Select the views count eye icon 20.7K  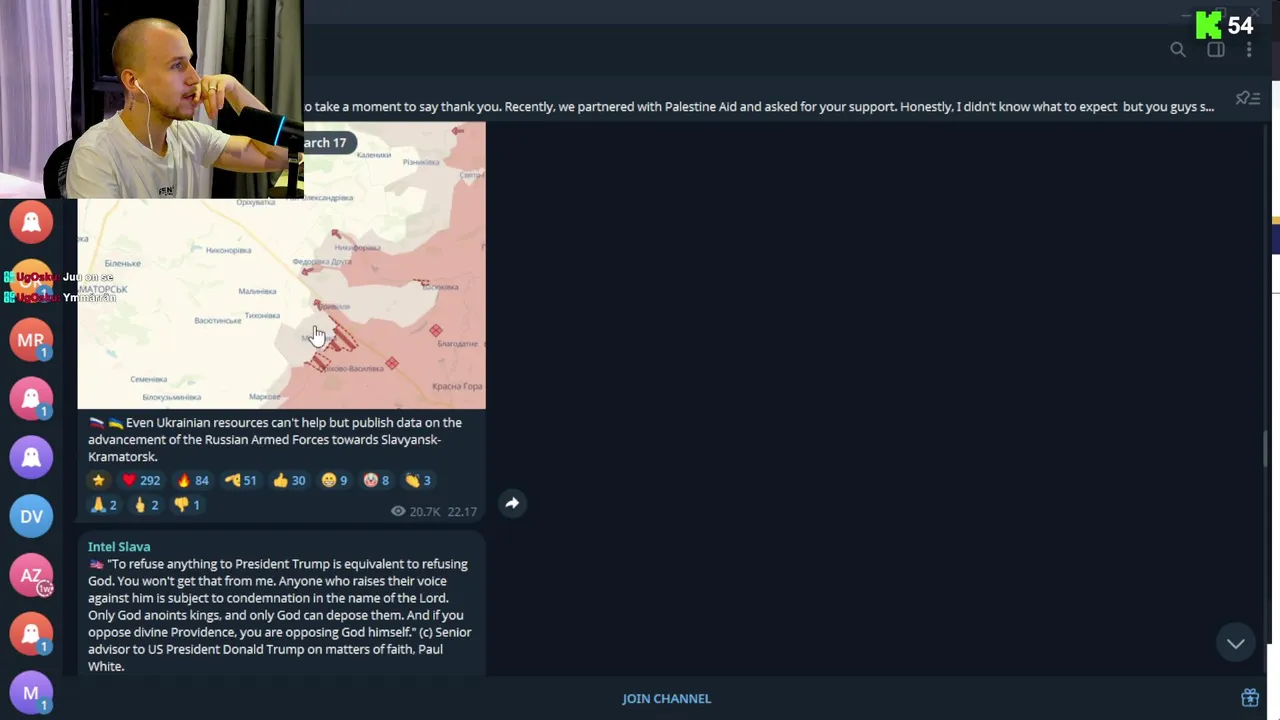pyautogui.click(x=398, y=511)
